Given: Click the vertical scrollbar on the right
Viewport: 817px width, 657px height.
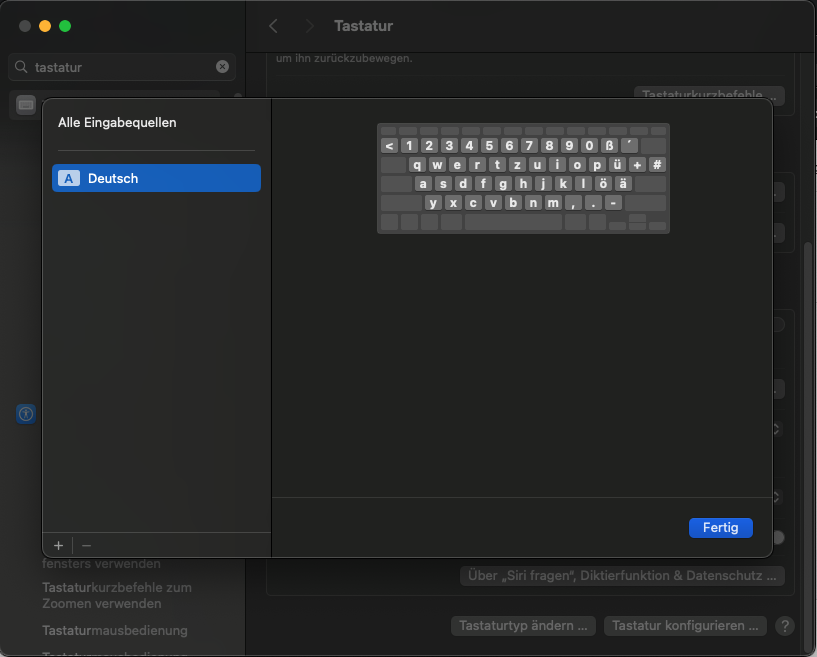Looking at the screenshot, I should 809,300.
